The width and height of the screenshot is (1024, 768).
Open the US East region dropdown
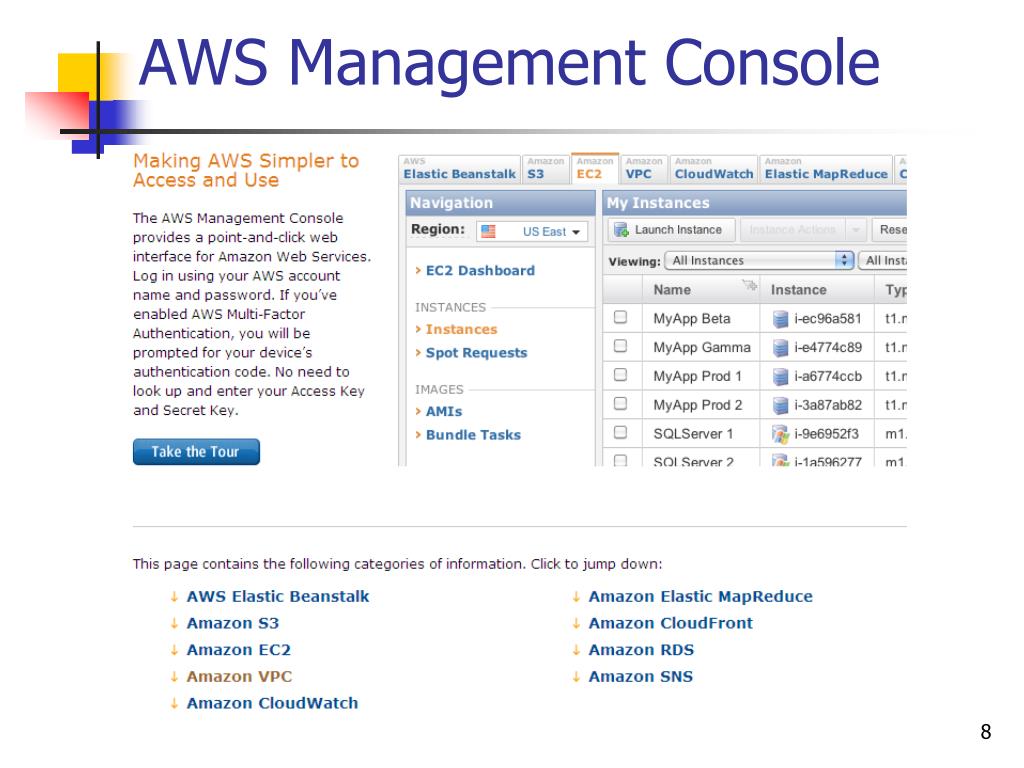point(532,231)
